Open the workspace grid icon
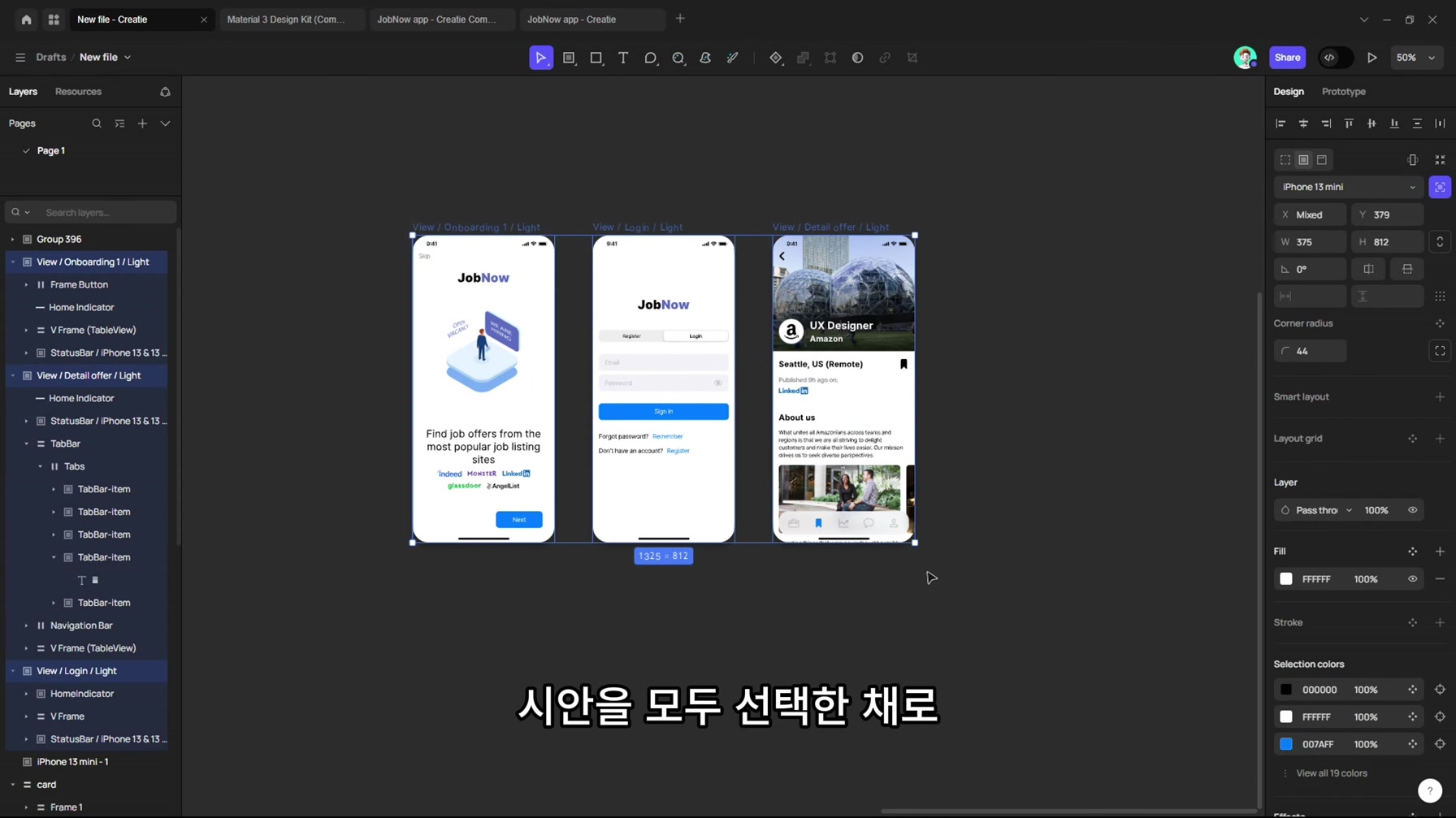 point(54,19)
